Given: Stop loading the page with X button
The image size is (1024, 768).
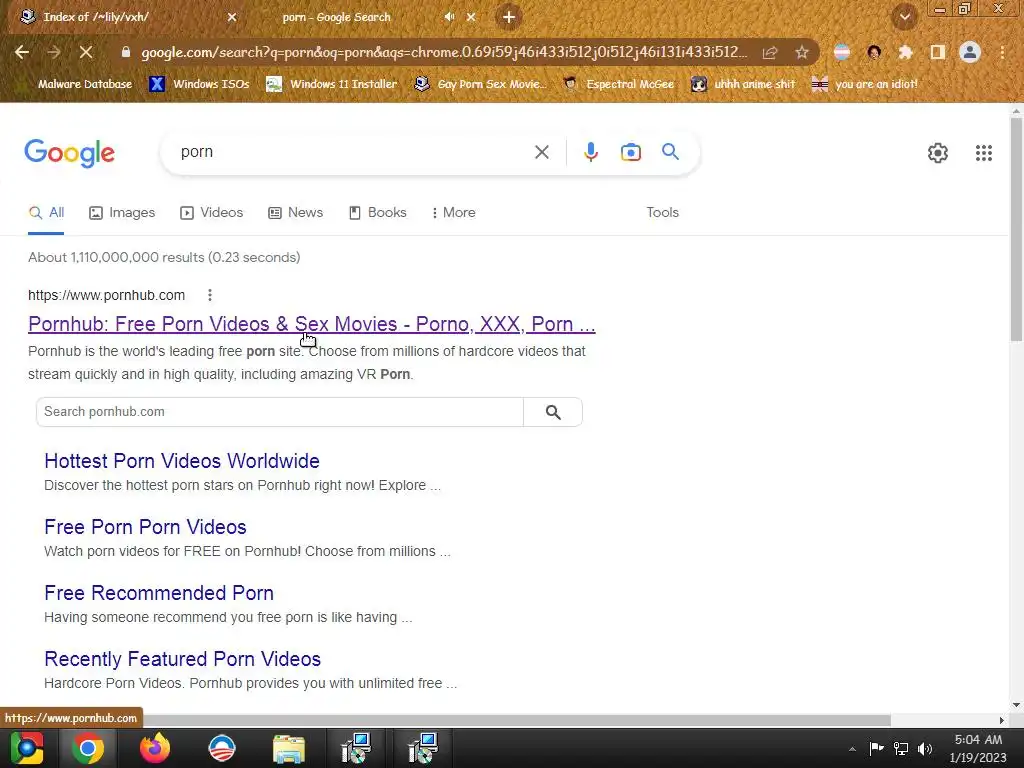Looking at the screenshot, I should click(86, 52).
